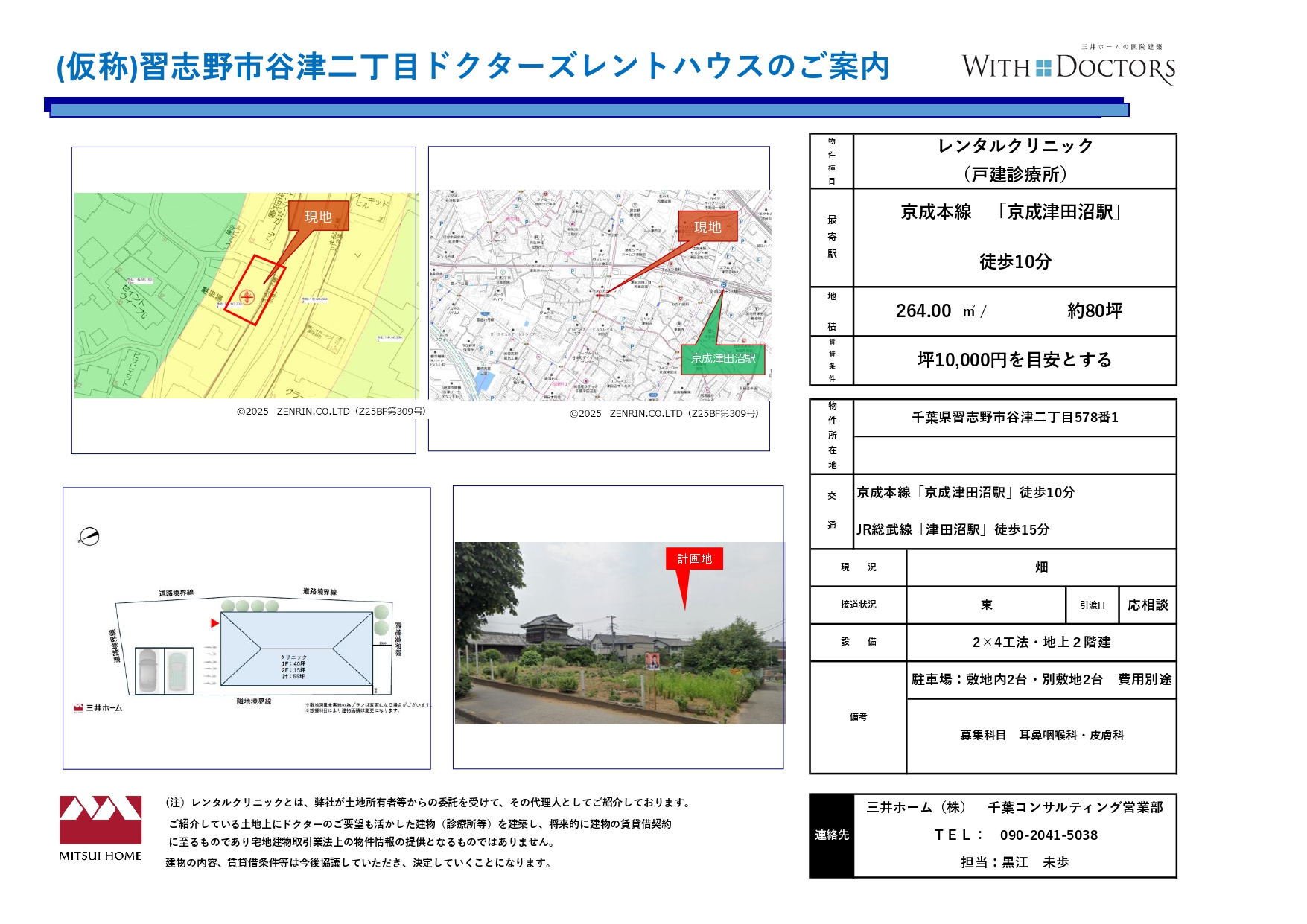Viewport: 1307px width, 924px height.
Task: Click the red entrance triangle on site plan
Action: point(214,623)
